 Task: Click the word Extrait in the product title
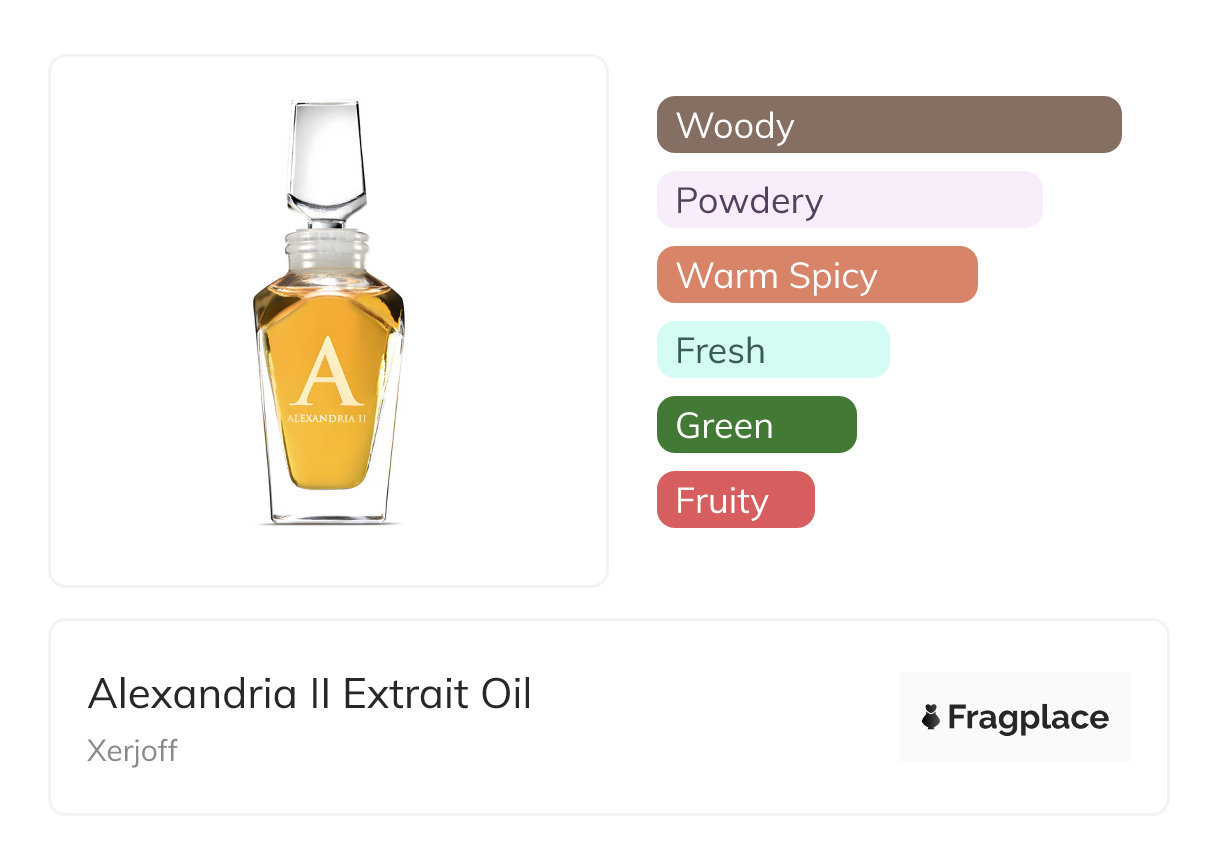pyautogui.click(x=404, y=693)
